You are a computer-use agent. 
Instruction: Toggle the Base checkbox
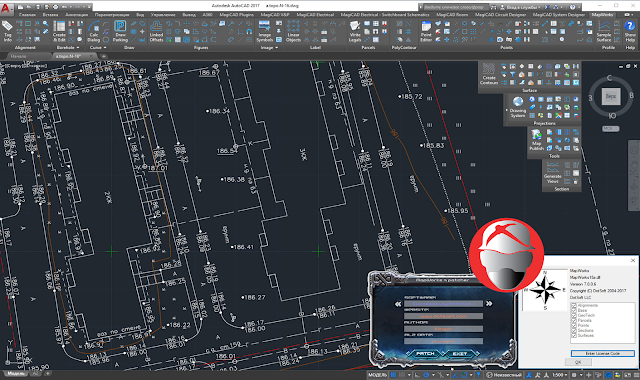coord(574,310)
